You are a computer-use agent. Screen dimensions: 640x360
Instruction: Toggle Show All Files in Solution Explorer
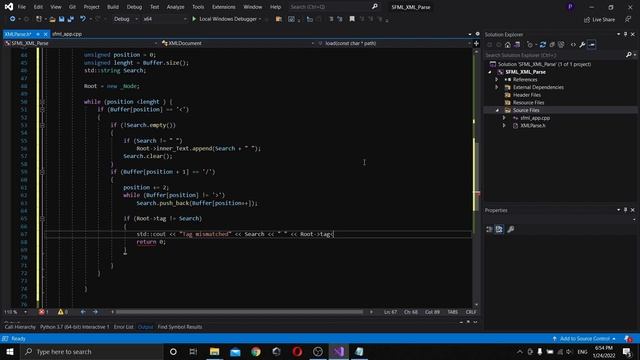click(x=561, y=45)
